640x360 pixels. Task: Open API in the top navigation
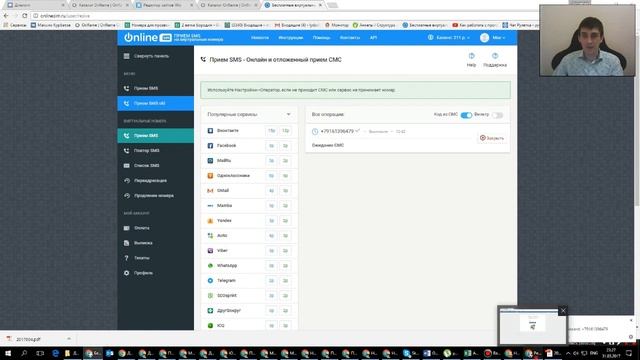pos(373,38)
